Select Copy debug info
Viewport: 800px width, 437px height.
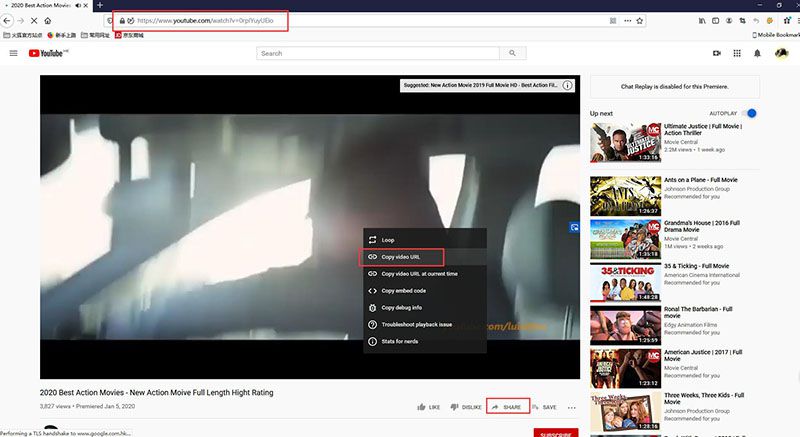pos(424,307)
